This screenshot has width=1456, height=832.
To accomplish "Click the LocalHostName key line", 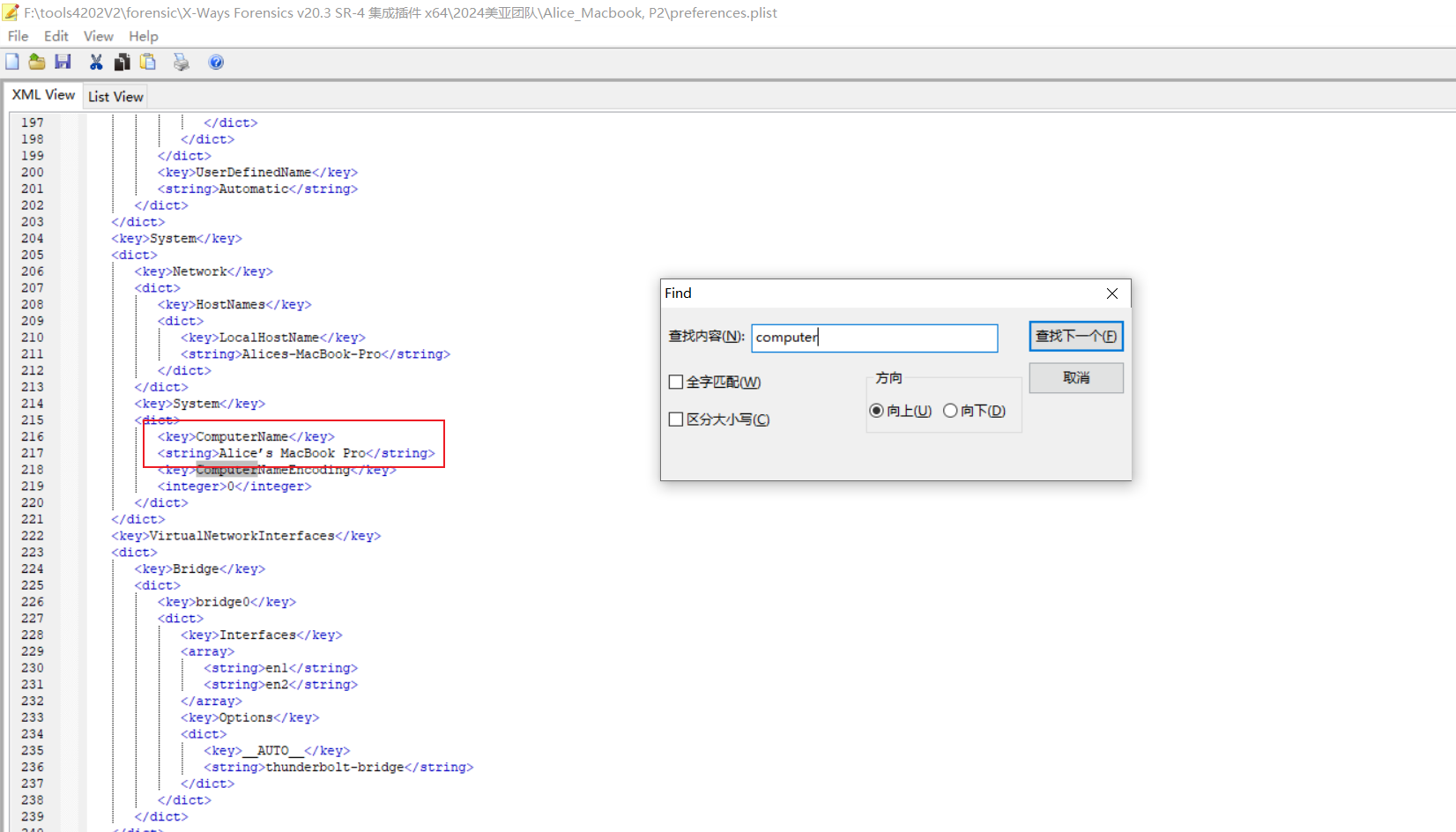I will (273, 338).
